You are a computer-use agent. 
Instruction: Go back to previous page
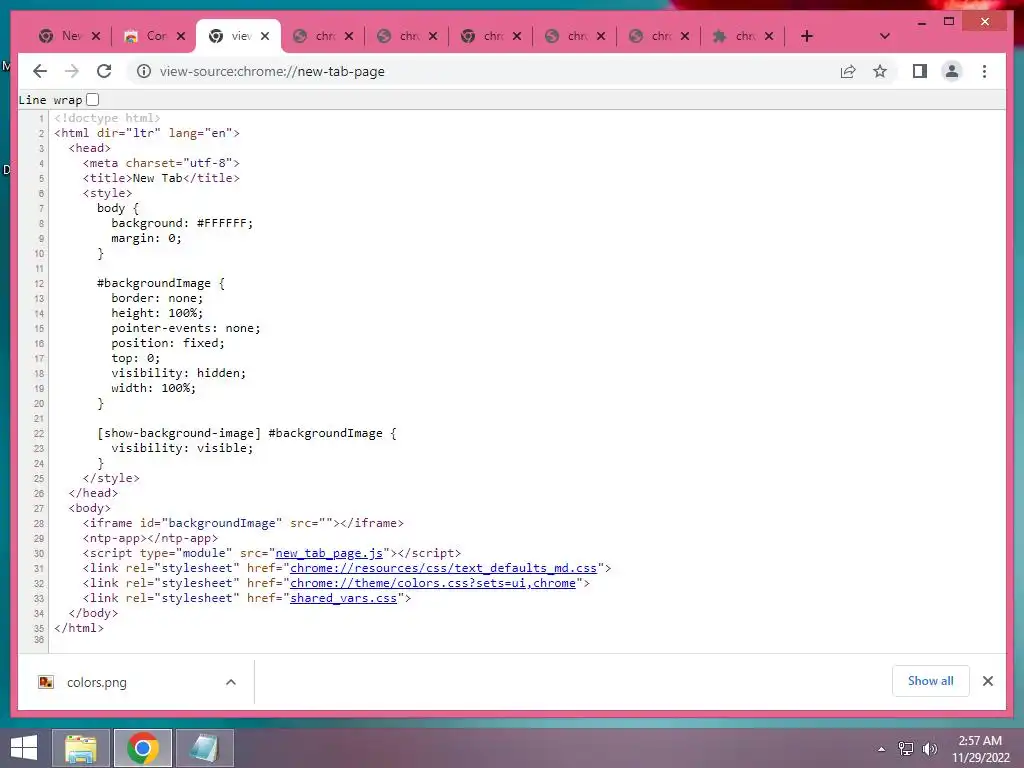(x=40, y=71)
